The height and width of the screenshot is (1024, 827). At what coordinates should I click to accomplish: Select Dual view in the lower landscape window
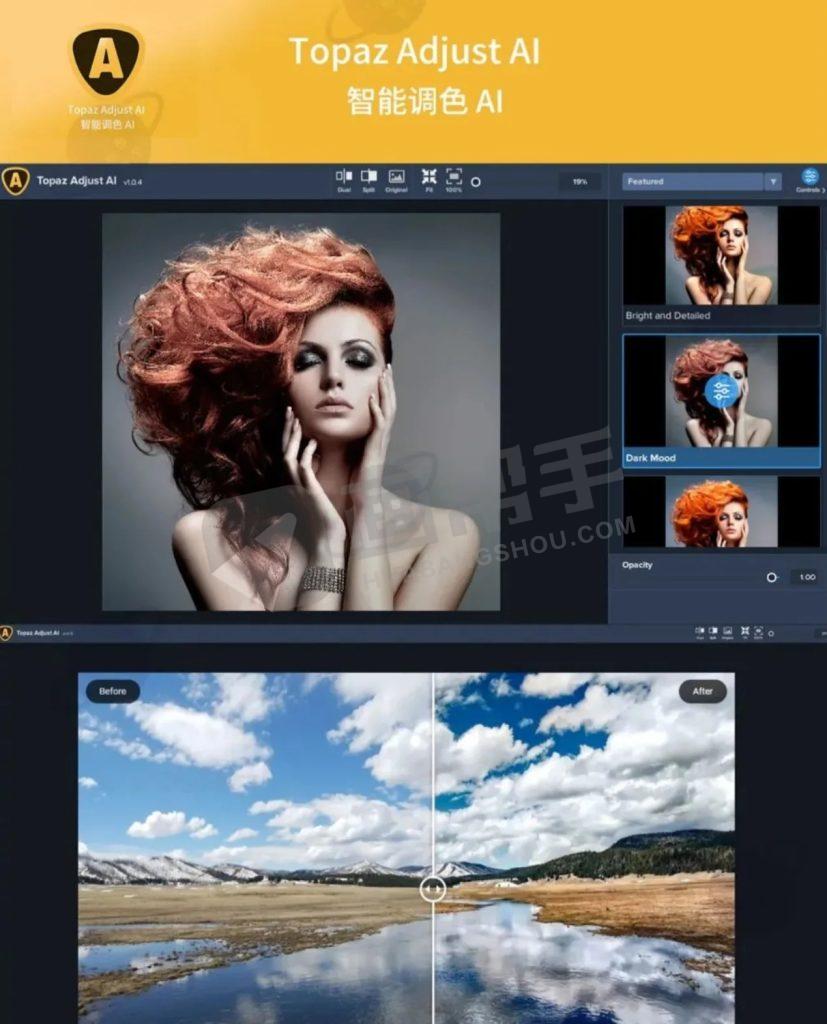tap(700, 632)
